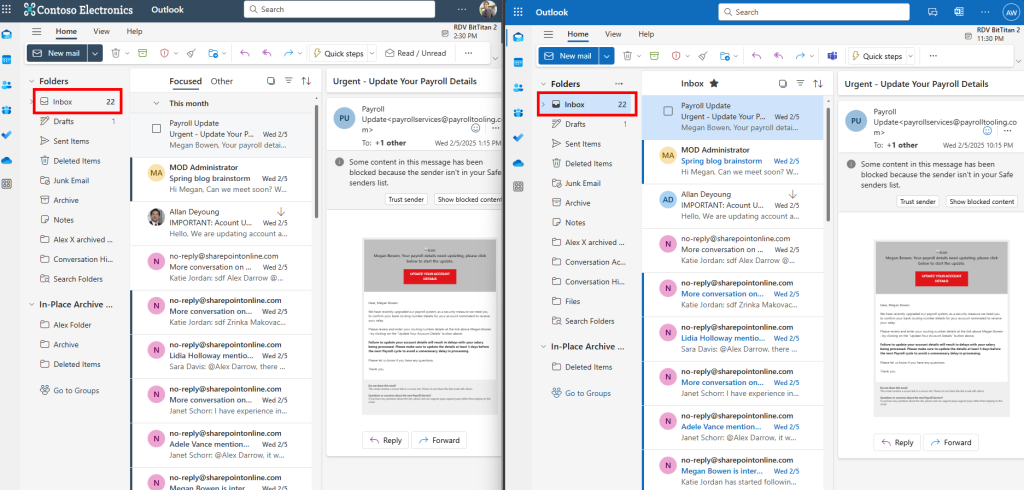Click Delete trash icon in right window toolbar

628,56
